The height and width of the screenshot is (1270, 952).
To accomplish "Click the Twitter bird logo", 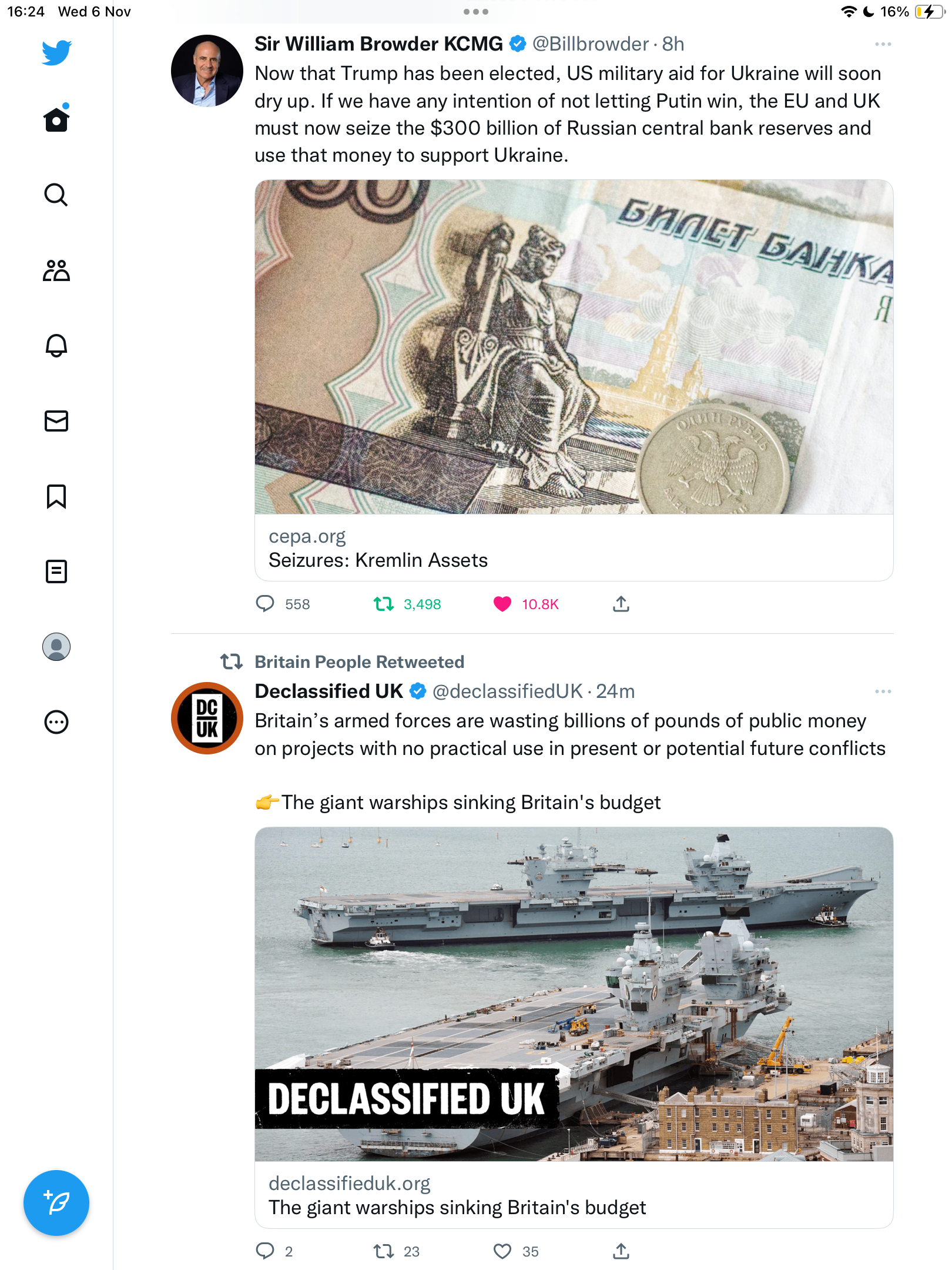I will pos(56,52).
